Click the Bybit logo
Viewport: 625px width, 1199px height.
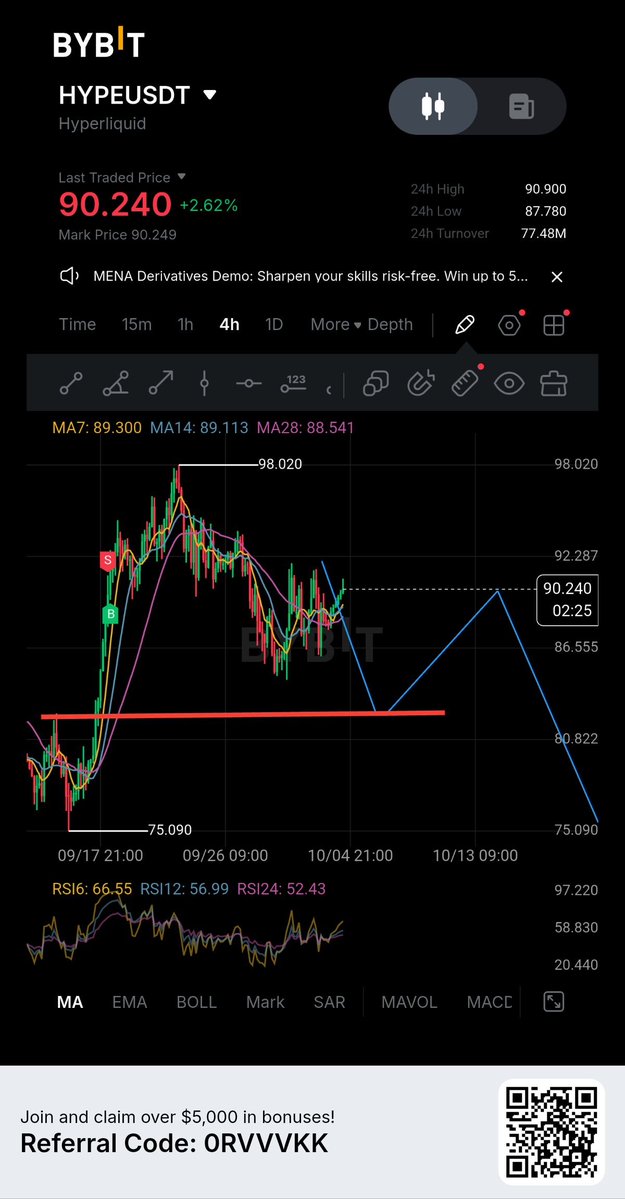pos(99,44)
